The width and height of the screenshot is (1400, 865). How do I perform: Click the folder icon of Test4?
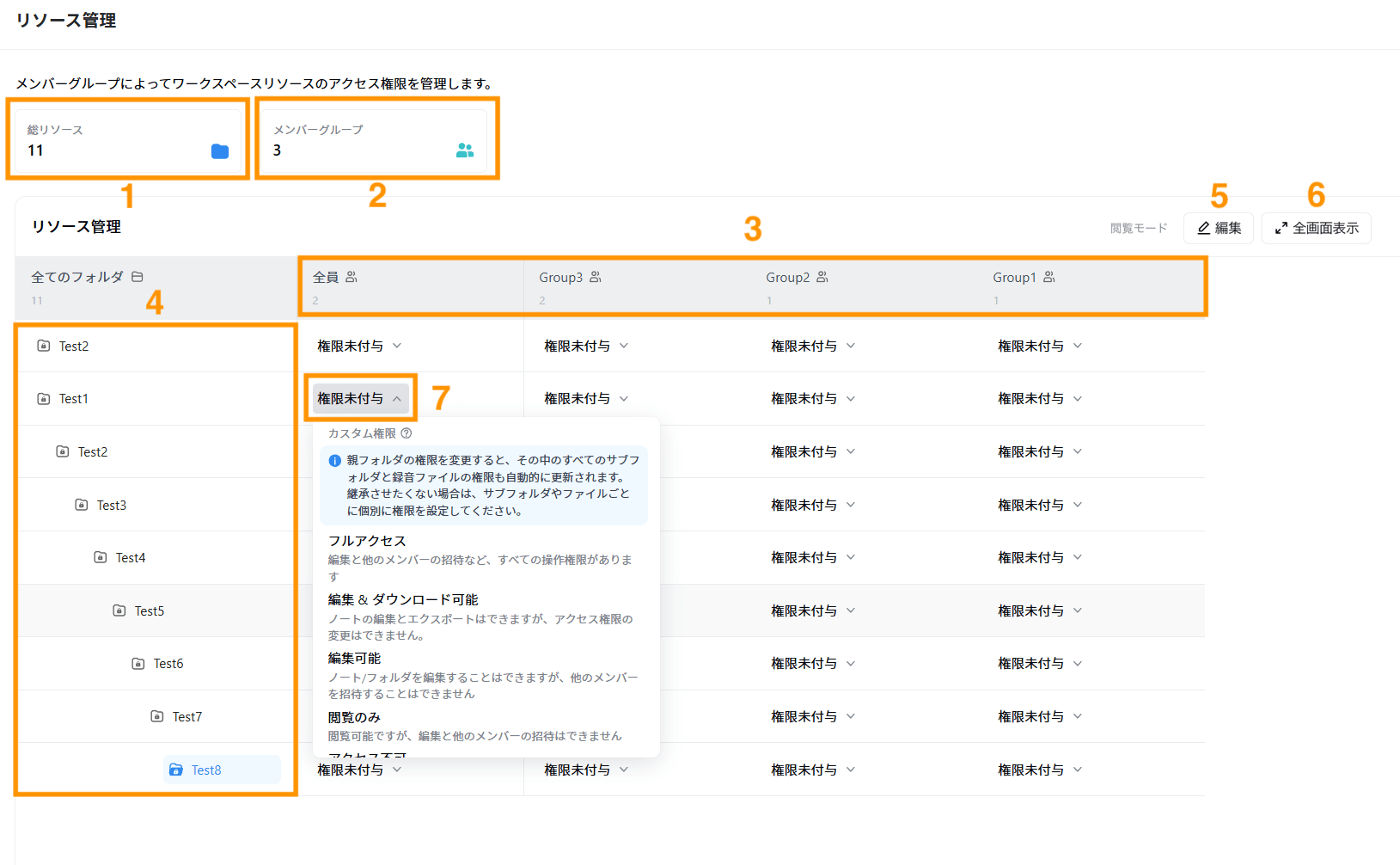pyautogui.click(x=101, y=557)
